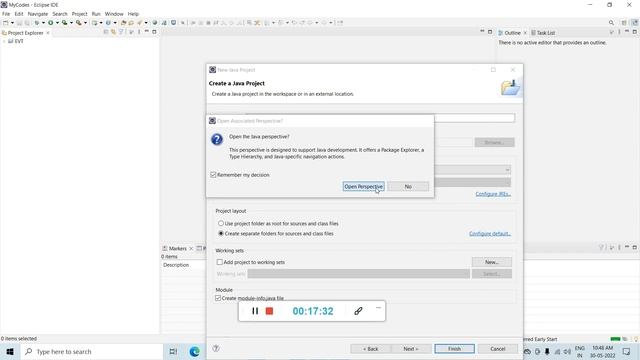The width and height of the screenshot is (640, 360).
Task: Click the New file toolbar icon
Action: pos(6,23)
